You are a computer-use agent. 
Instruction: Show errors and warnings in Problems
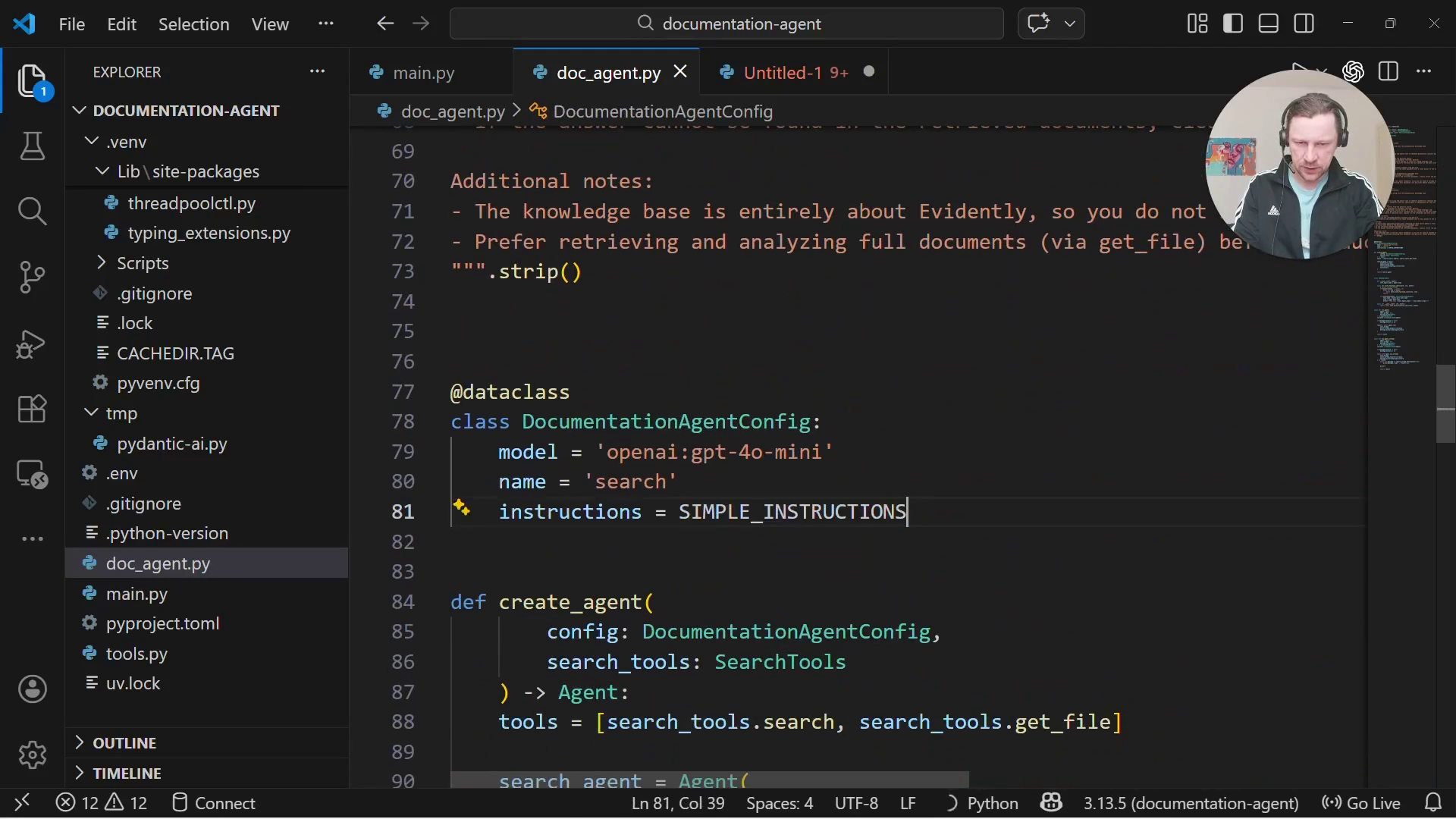pyautogui.click(x=102, y=803)
